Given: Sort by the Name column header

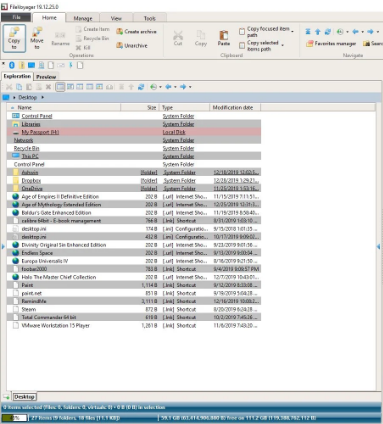Looking at the screenshot, I should click(64, 107).
